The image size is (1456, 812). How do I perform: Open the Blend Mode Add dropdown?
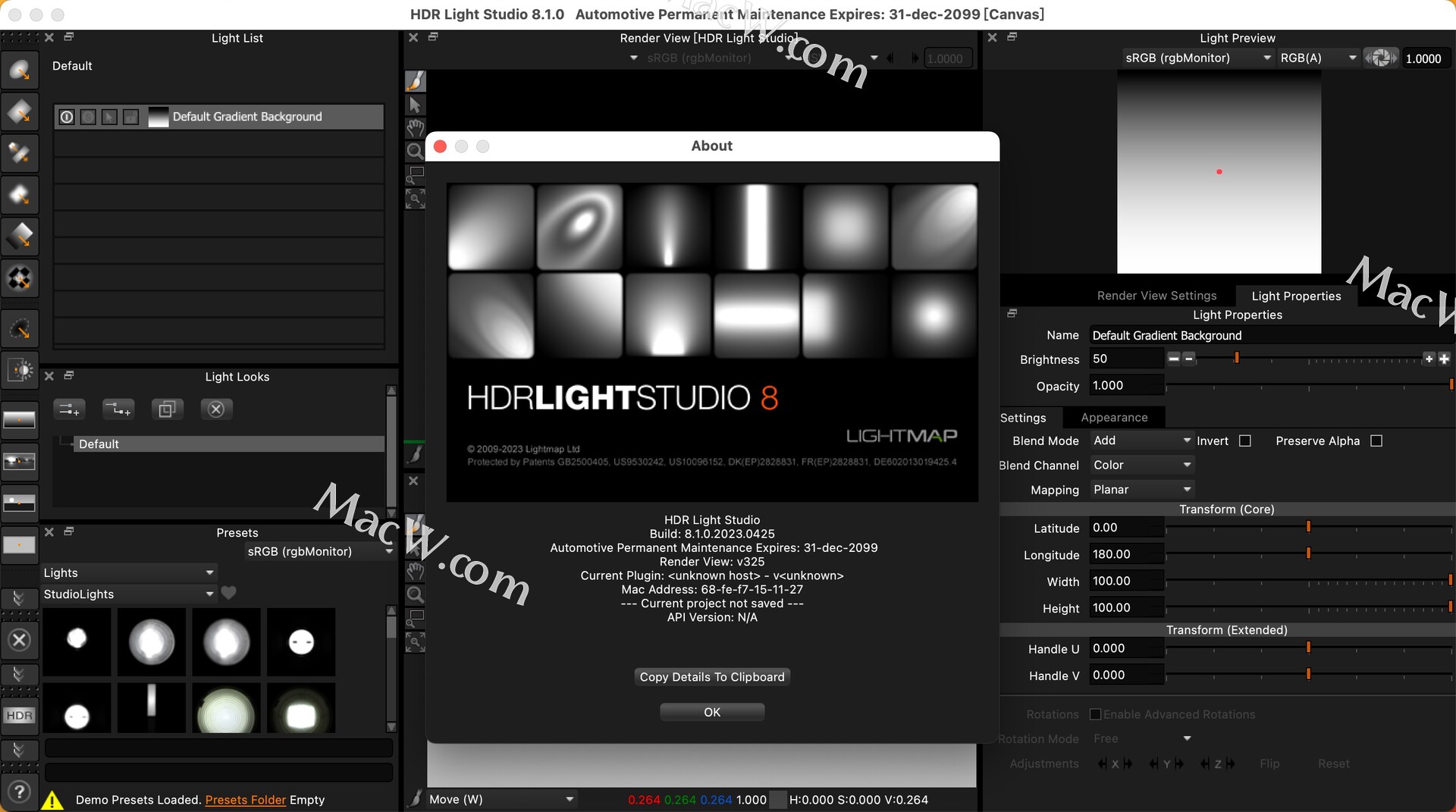pyautogui.click(x=1142, y=440)
